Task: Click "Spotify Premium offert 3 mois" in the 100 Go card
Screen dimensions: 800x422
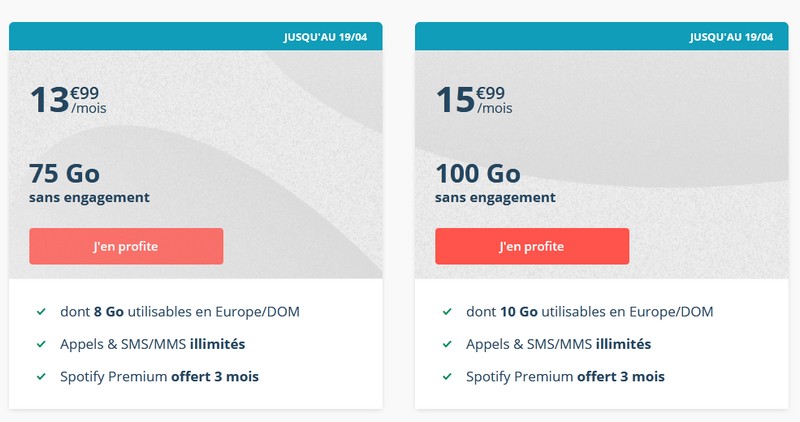Action: [x=565, y=377]
